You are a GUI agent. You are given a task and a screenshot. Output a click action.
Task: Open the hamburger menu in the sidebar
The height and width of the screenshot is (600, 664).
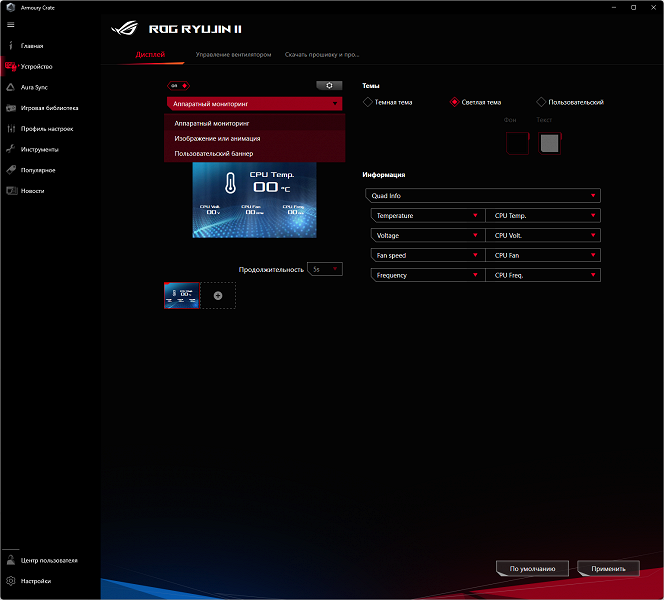[11, 25]
